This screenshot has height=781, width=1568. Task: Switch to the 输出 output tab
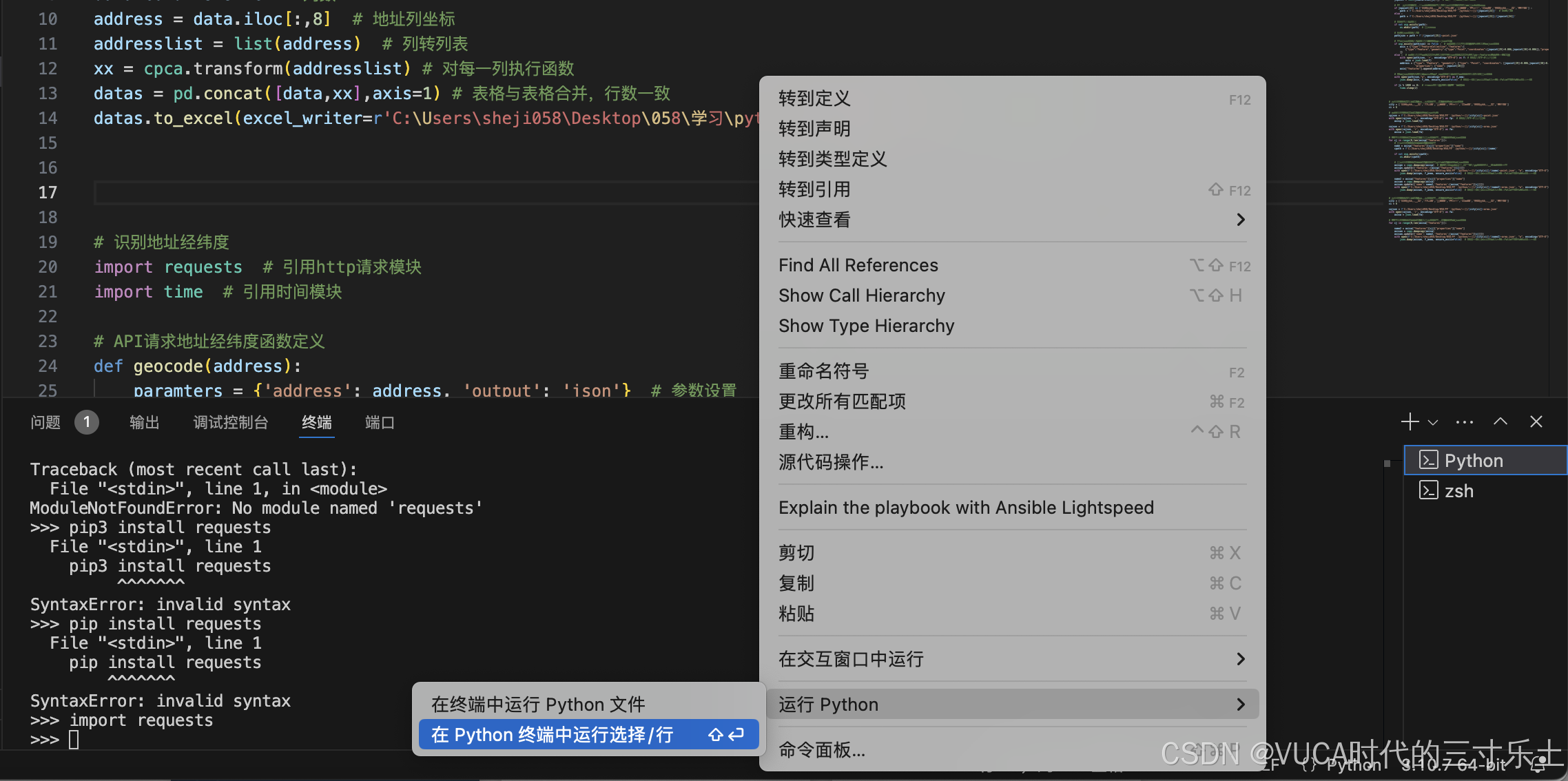[144, 422]
